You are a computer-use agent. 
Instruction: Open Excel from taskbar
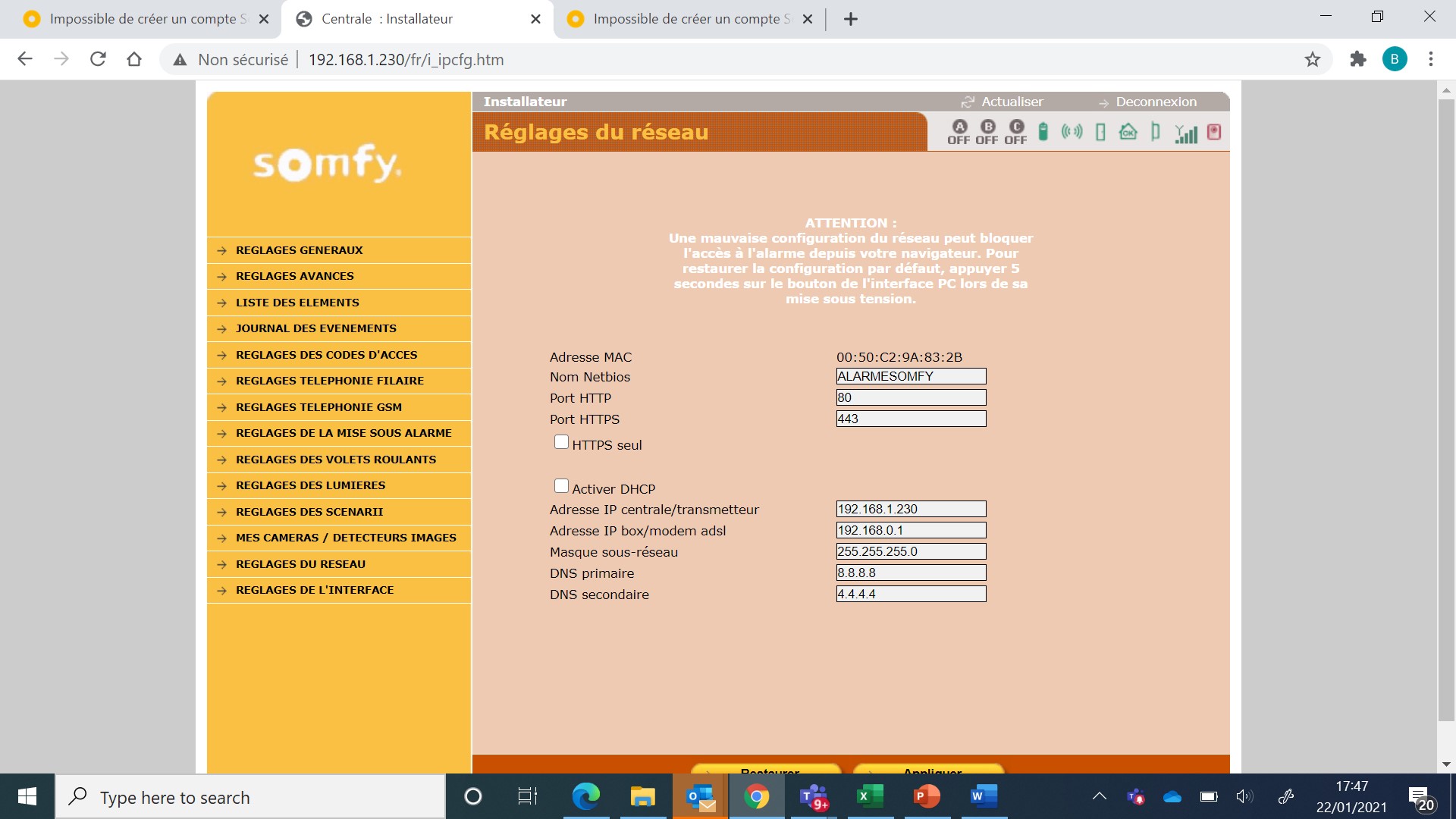(870, 796)
